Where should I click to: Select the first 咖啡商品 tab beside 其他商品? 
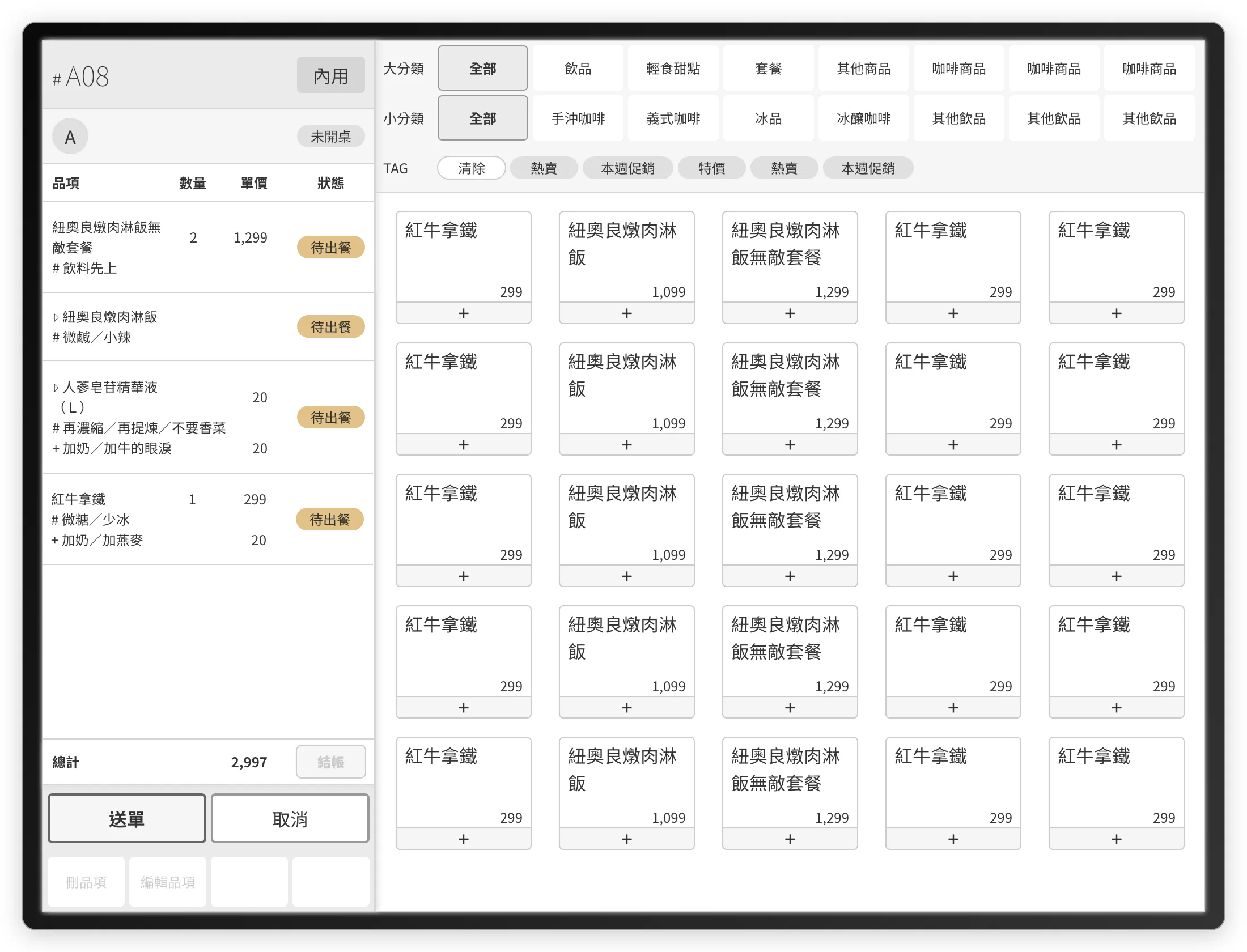tap(958, 69)
